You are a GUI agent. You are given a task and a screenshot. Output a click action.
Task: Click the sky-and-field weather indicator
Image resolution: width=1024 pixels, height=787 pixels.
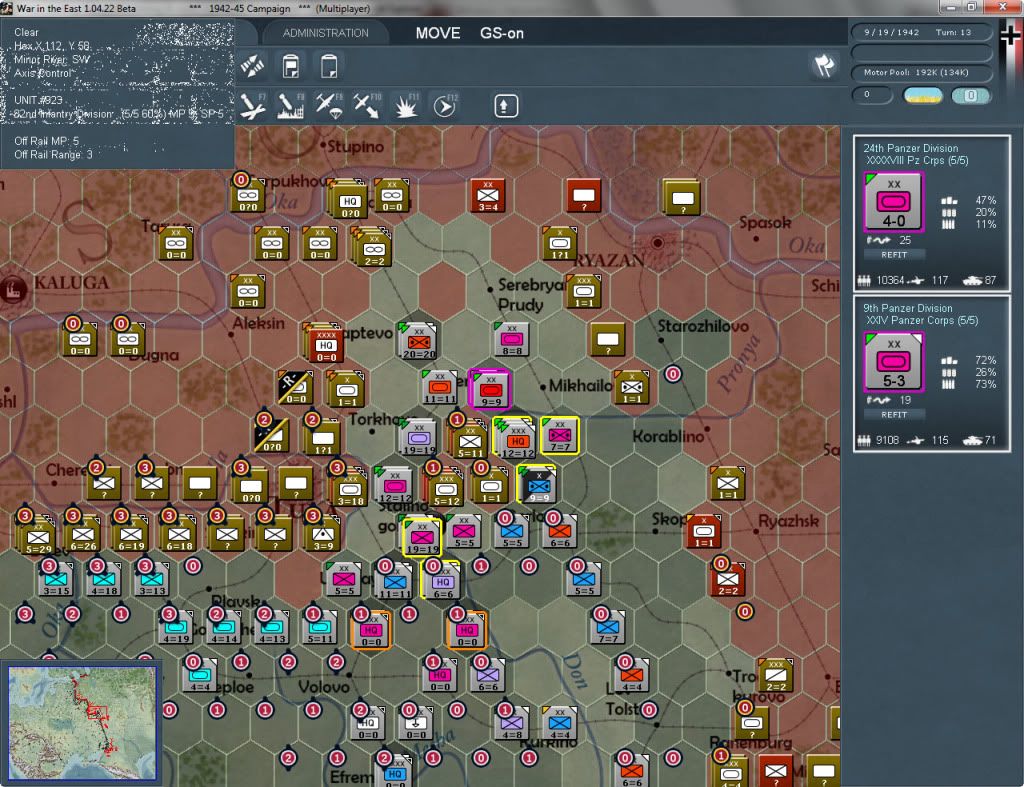[923, 95]
